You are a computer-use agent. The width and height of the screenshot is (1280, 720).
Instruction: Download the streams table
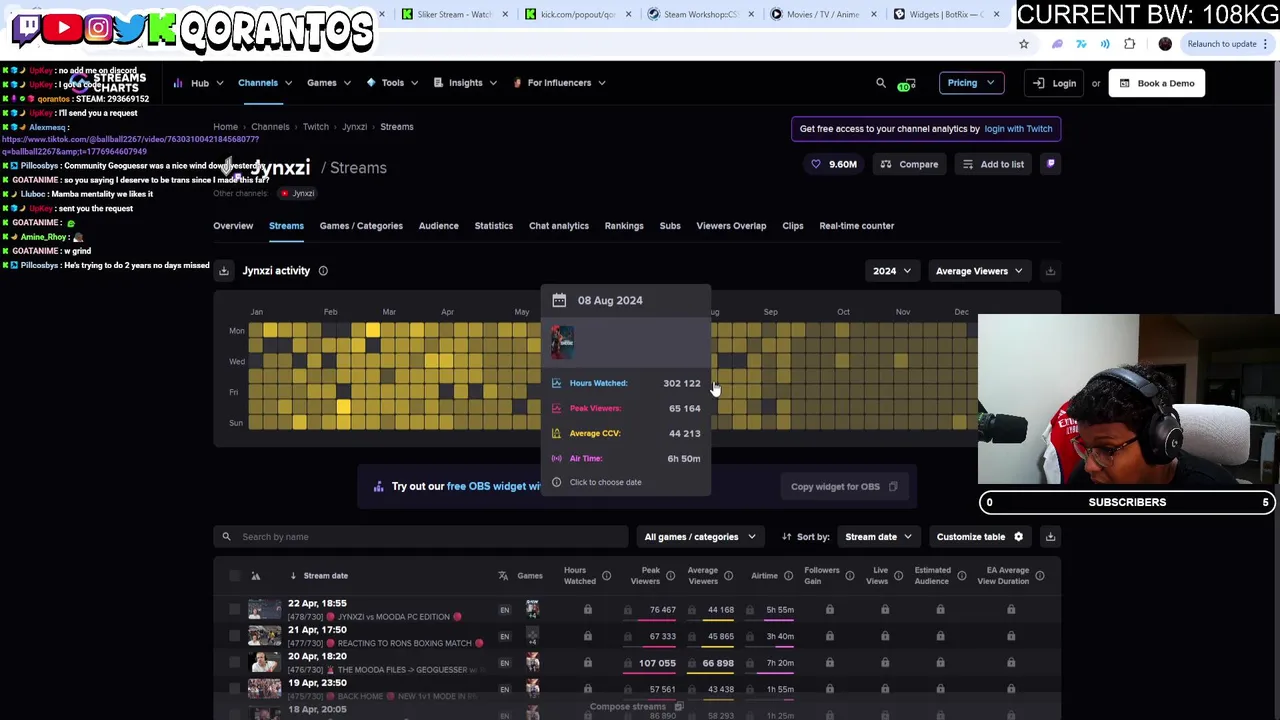(1050, 537)
